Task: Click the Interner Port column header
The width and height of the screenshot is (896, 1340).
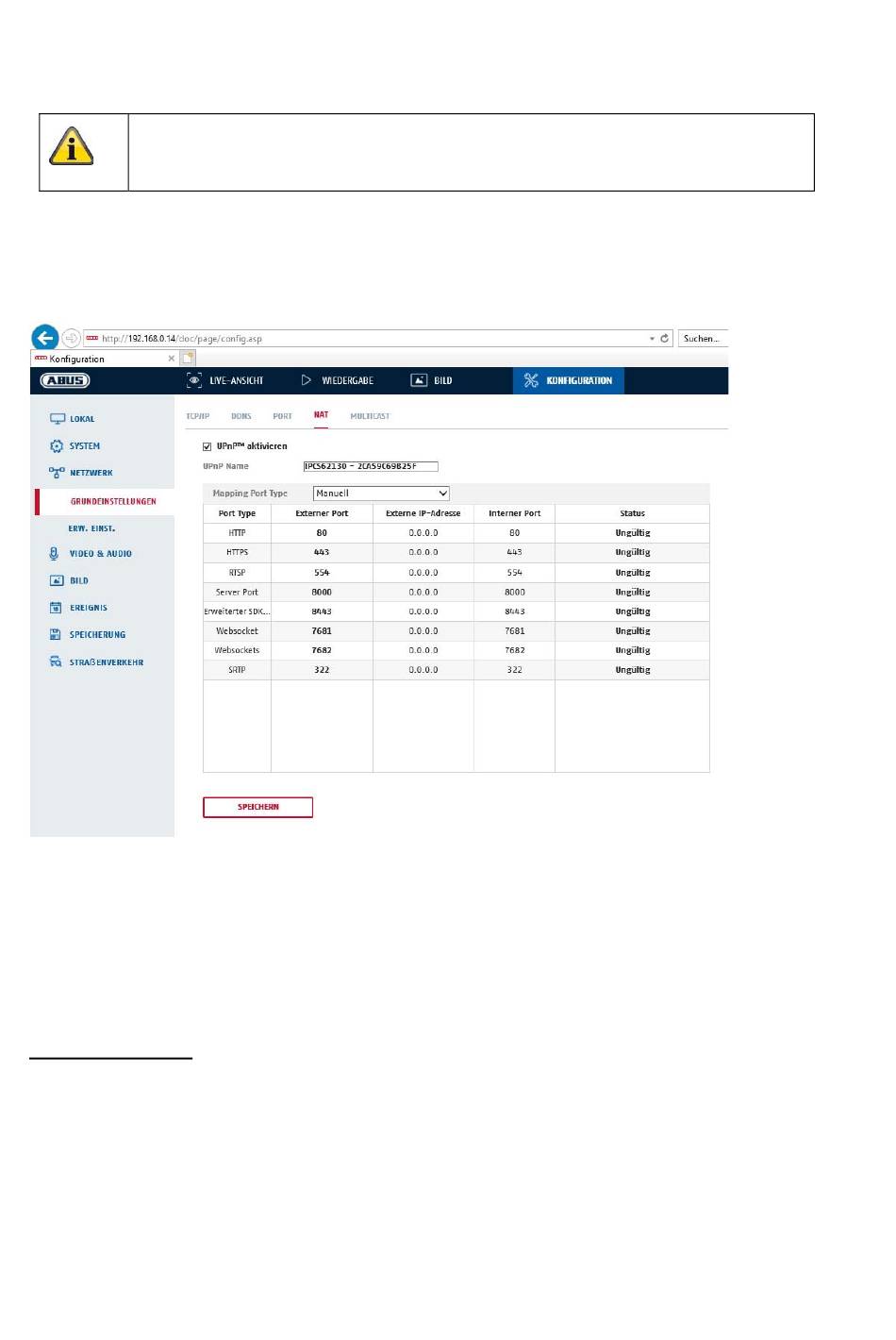Action: 515,513
